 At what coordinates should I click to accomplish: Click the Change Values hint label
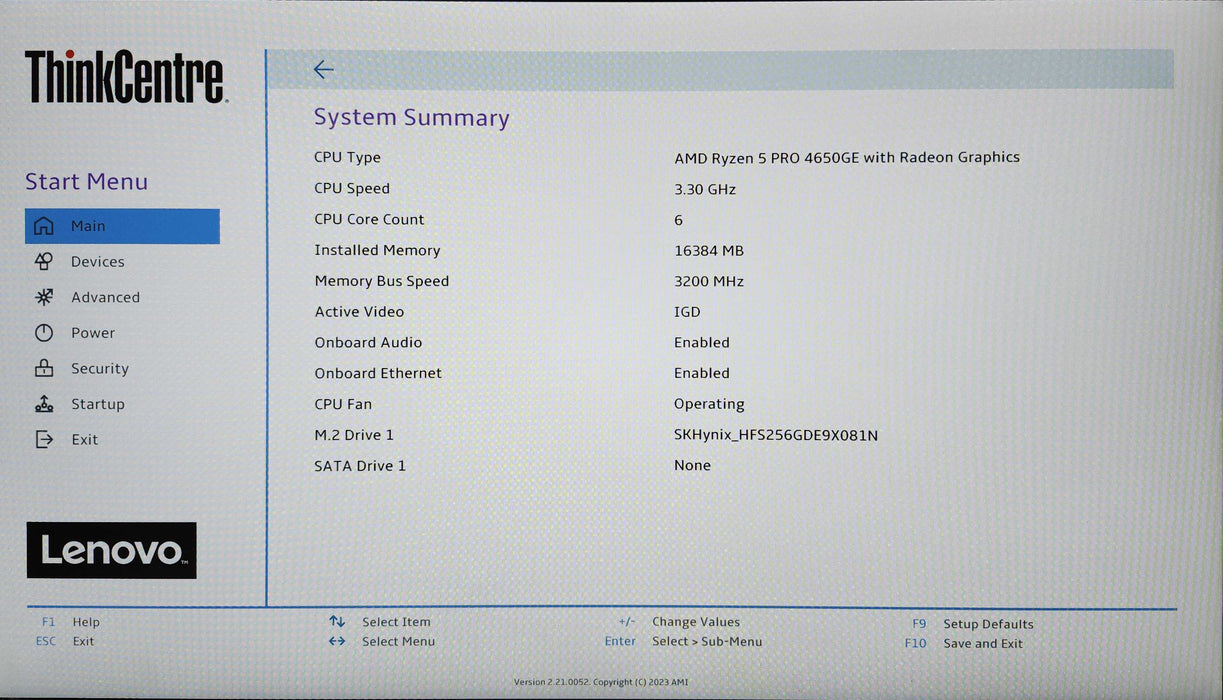pyautogui.click(x=696, y=622)
